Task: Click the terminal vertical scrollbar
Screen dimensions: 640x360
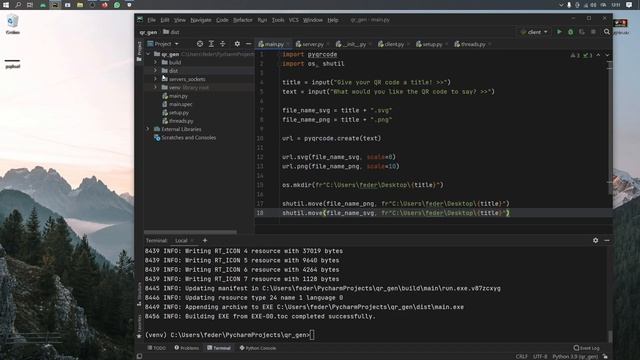Action: (610, 336)
